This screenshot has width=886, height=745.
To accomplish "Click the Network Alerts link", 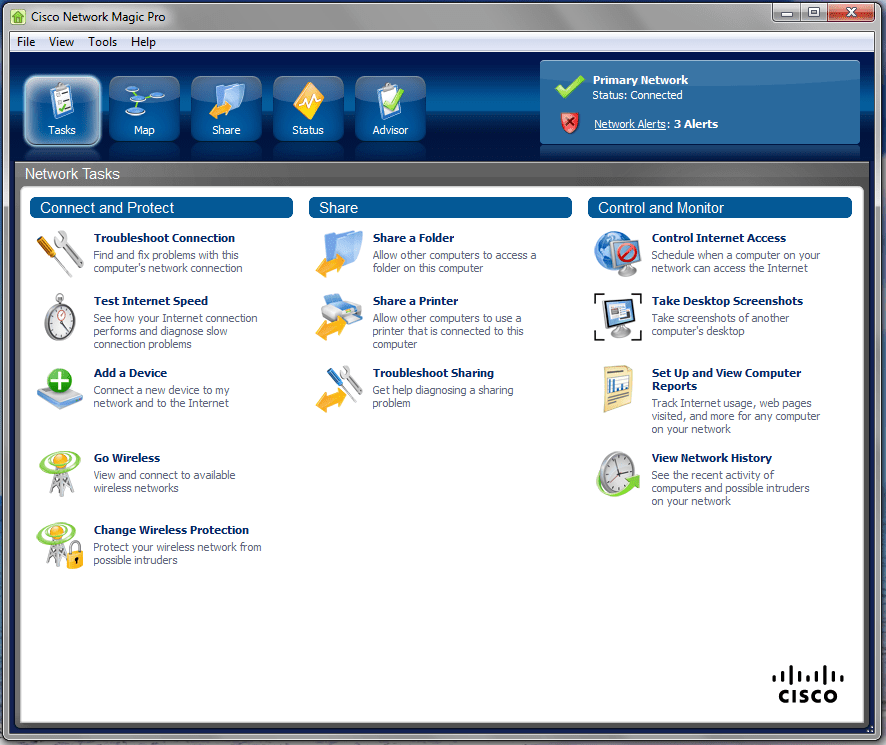I will [x=630, y=124].
